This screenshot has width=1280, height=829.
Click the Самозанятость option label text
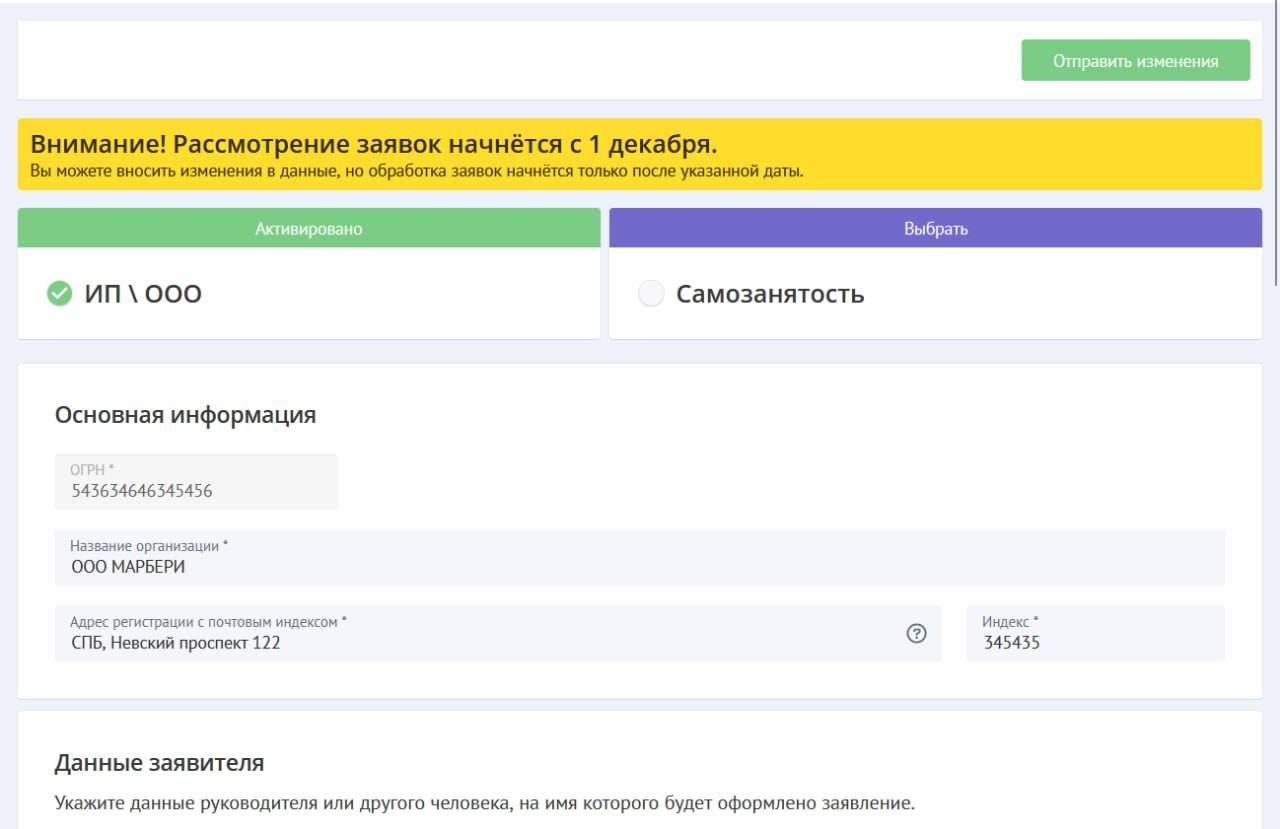pos(770,294)
